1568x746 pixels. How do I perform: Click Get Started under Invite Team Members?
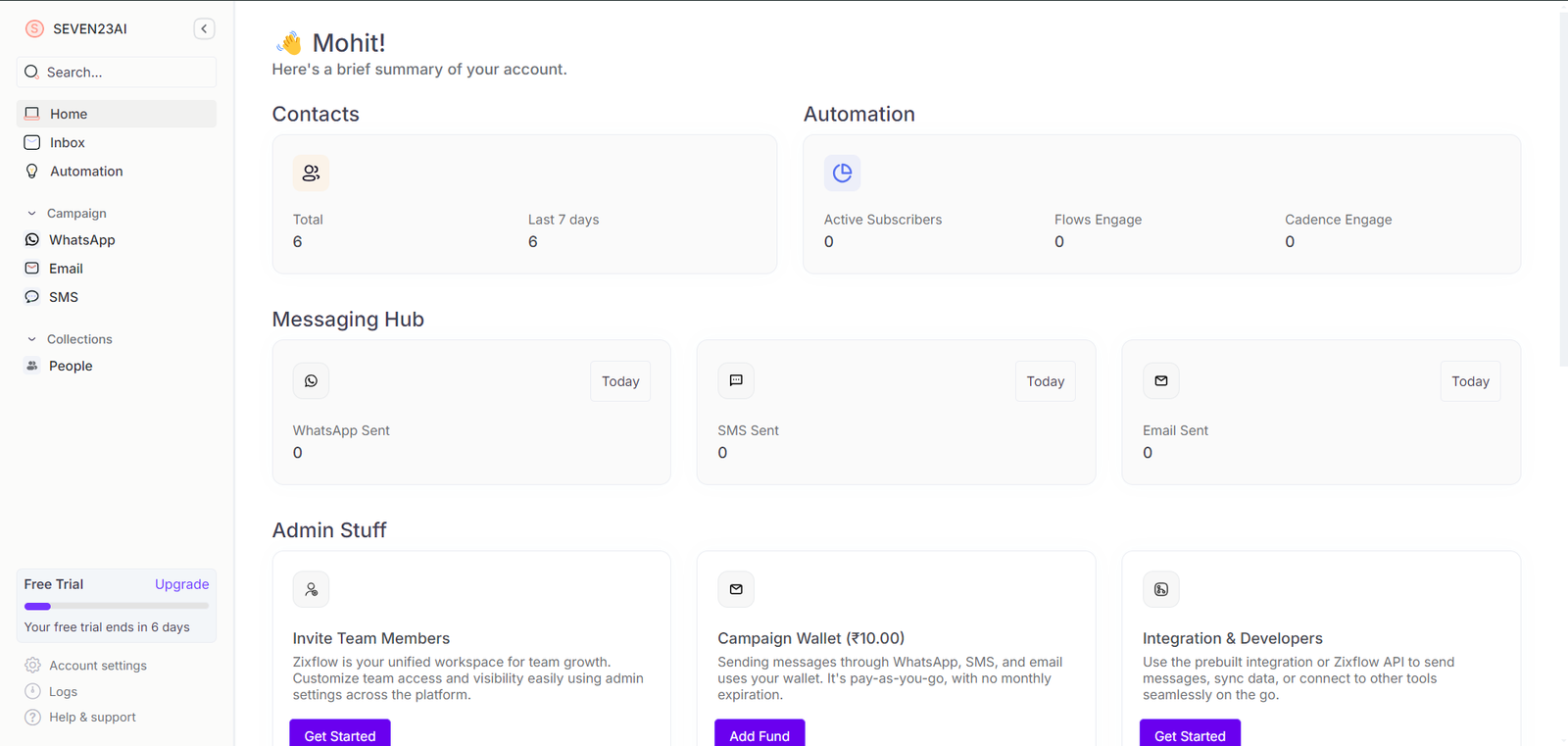click(340, 734)
